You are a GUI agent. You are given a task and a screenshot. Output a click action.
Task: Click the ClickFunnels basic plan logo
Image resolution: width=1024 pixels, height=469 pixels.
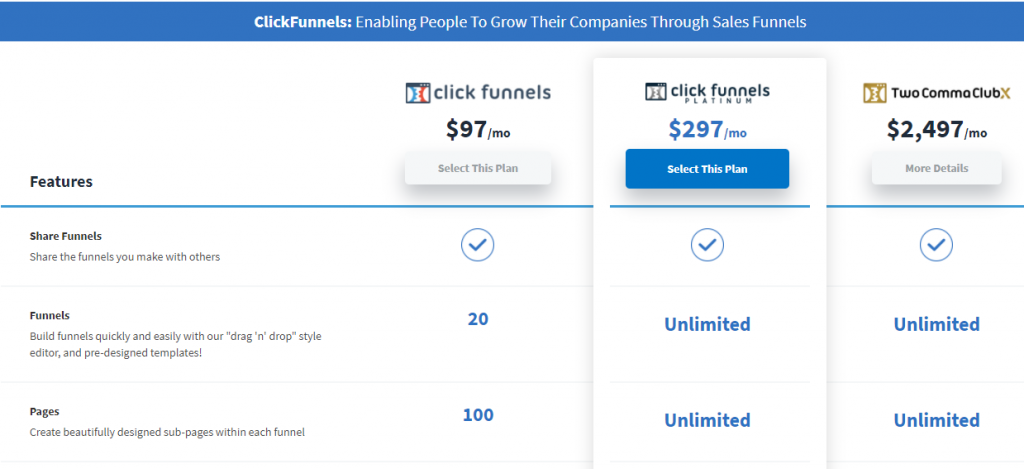pyautogui.click(x=478, y=93)
